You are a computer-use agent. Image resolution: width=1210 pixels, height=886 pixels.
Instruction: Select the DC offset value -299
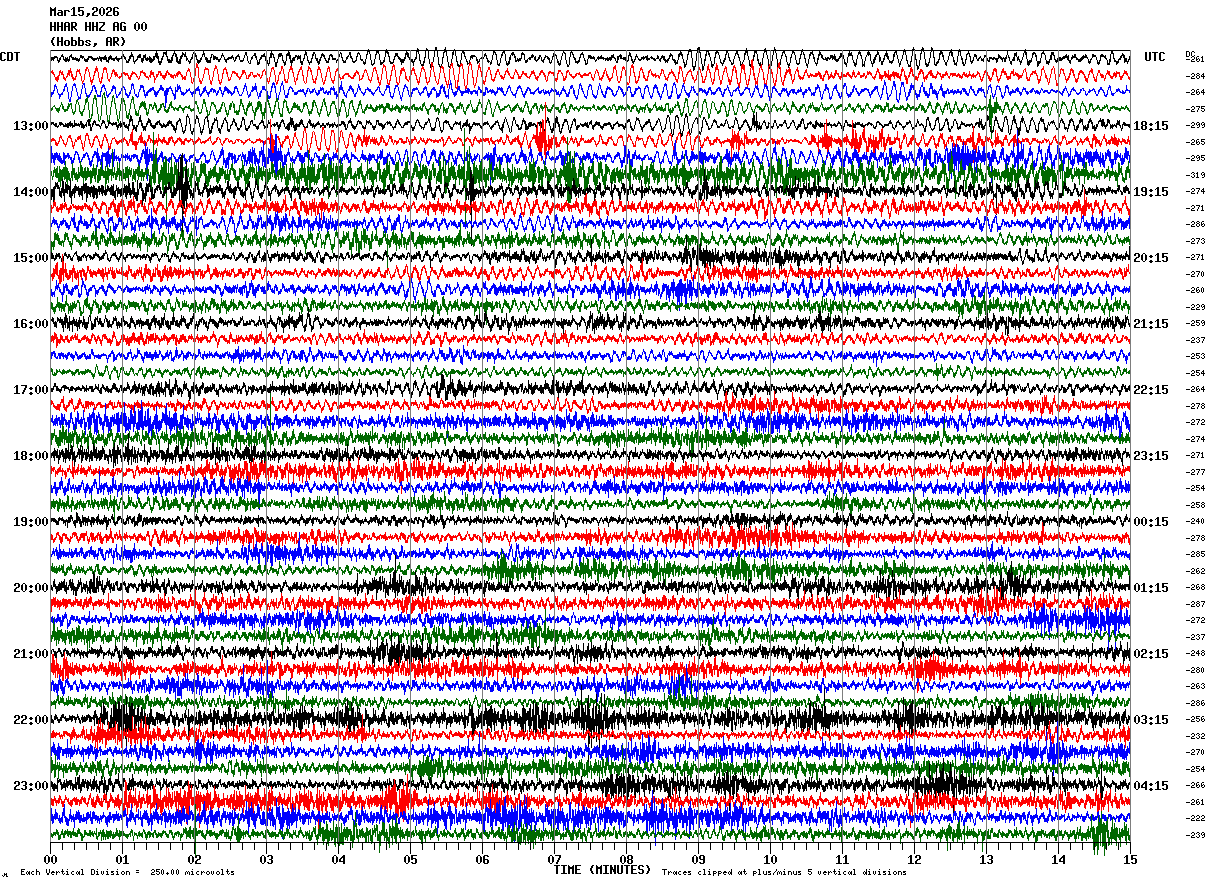click(x=1195, y=125)
